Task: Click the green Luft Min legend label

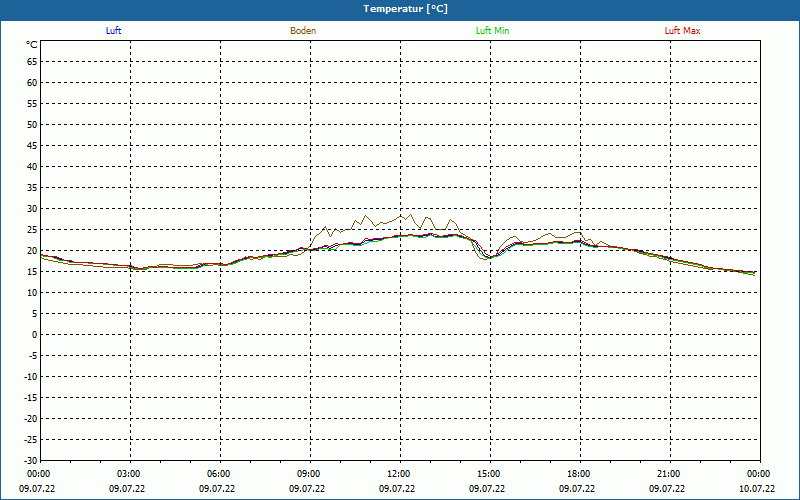Action: [x=492, y=31]
